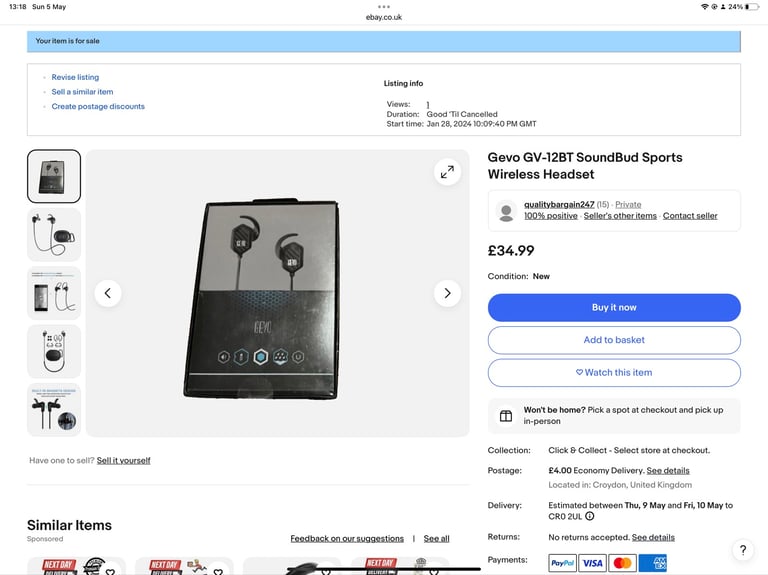Add the headset to basket
The image size is (768, 575).
[x=614, y=340]
